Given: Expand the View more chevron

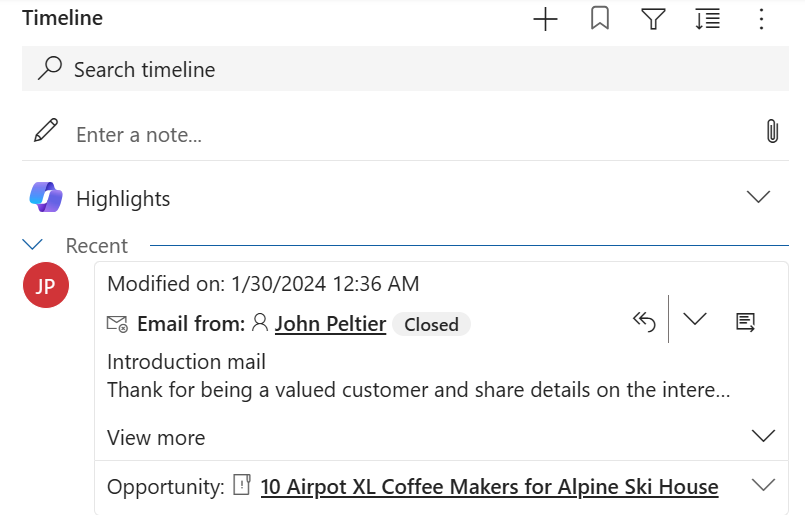Looking at the screenshot, I should pos(763,436).
